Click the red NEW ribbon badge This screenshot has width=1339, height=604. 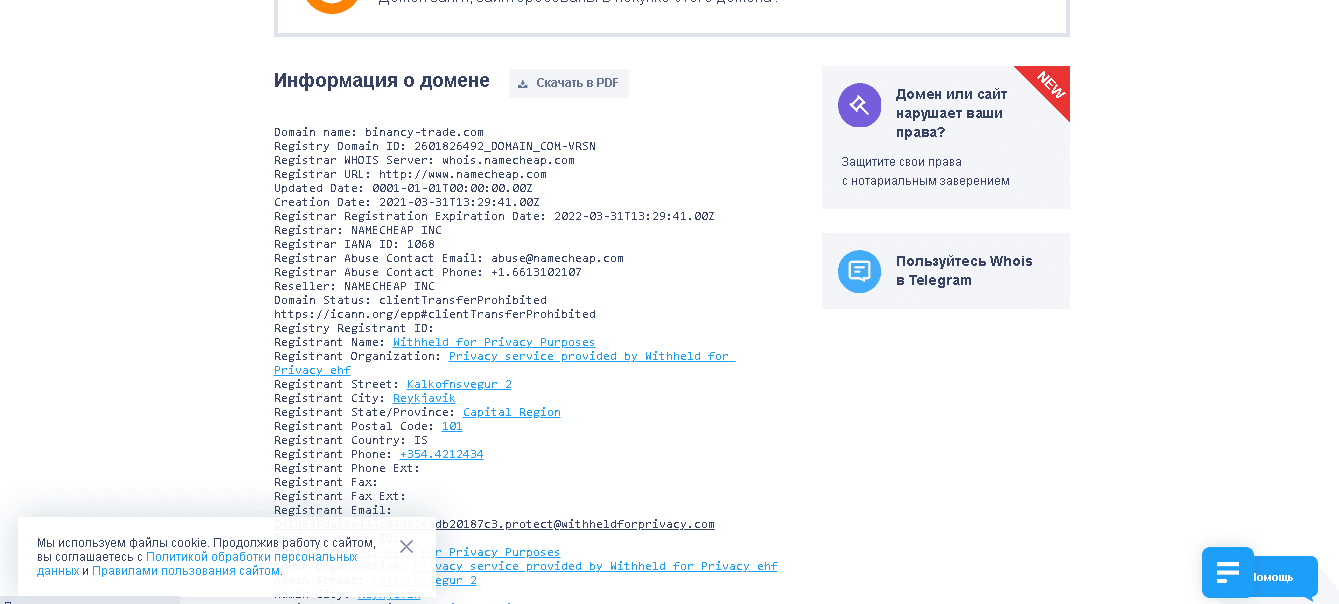(1049, 86)
